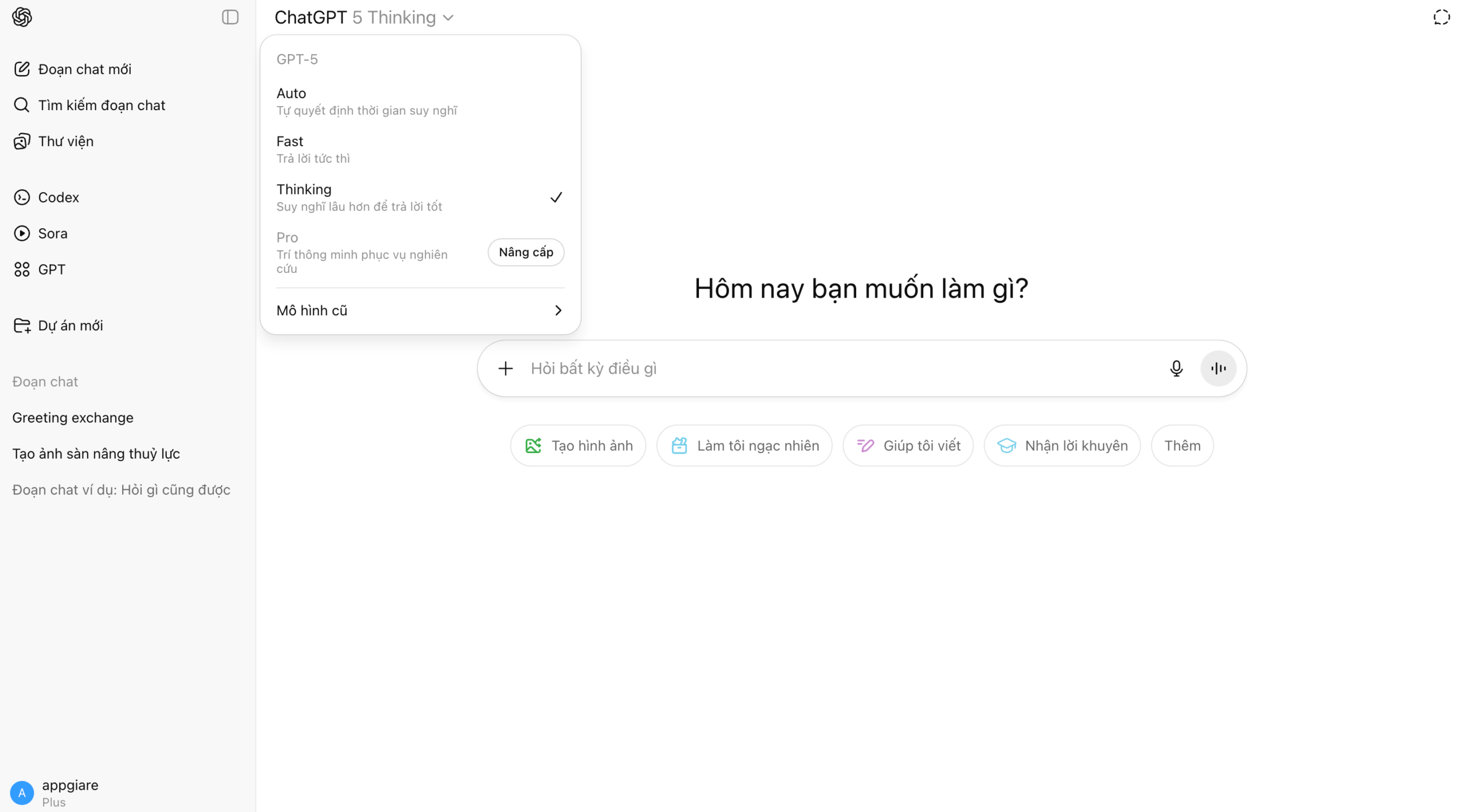The width and height of the screenshot is (1468, 812).
Task: Click the graduation cap icon in Nhận lời khuyên
Action: tap(1006, 446)
